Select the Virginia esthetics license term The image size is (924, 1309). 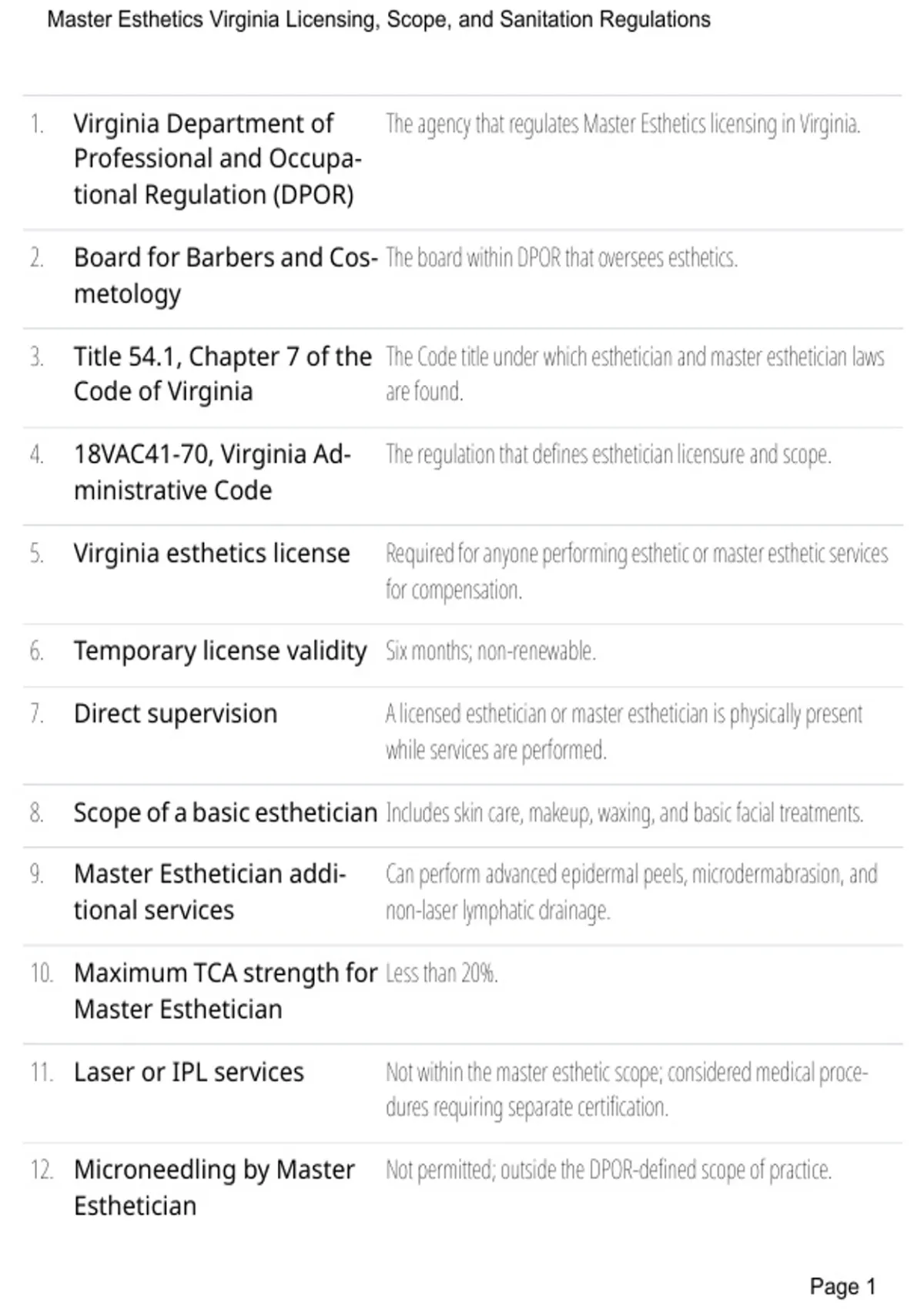click(212, 553)
